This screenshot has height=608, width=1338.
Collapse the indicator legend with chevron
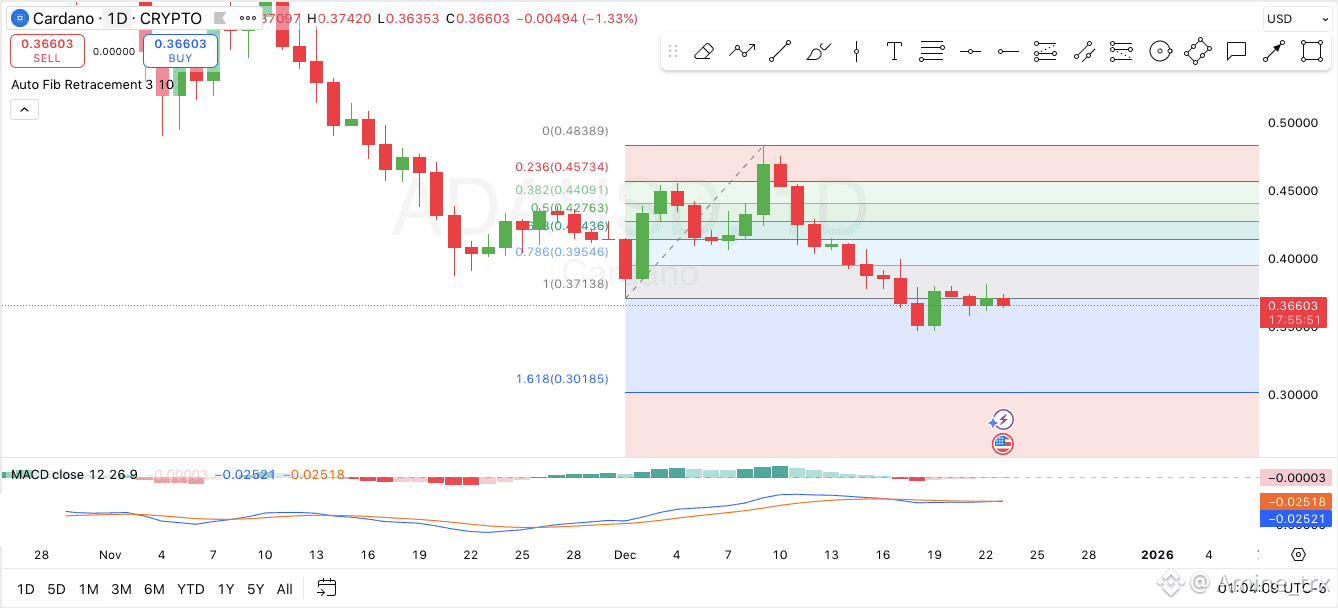pos(24,109)
